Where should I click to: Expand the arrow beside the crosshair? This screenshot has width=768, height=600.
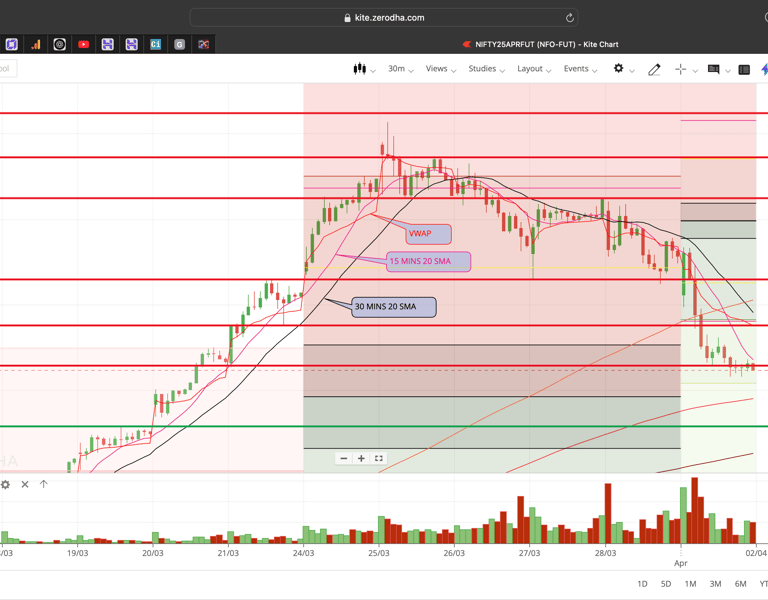point(695,71)
